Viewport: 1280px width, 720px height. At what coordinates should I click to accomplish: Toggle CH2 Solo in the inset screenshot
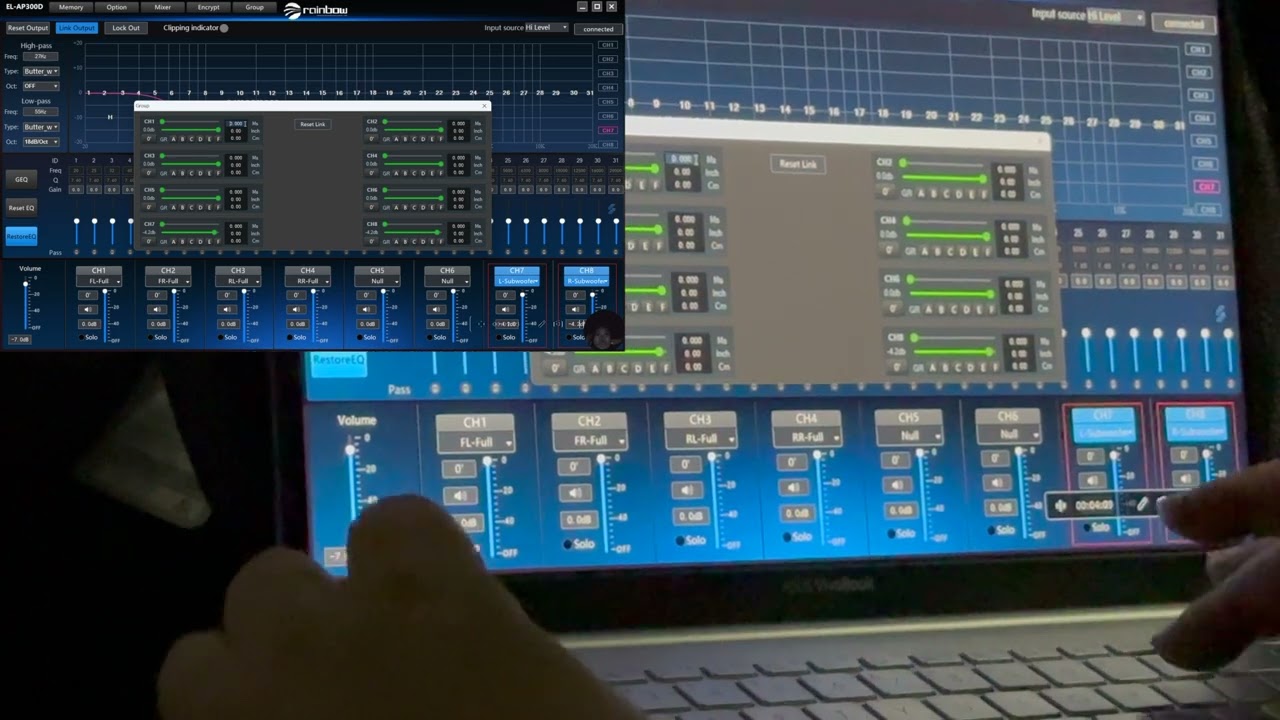157,337
